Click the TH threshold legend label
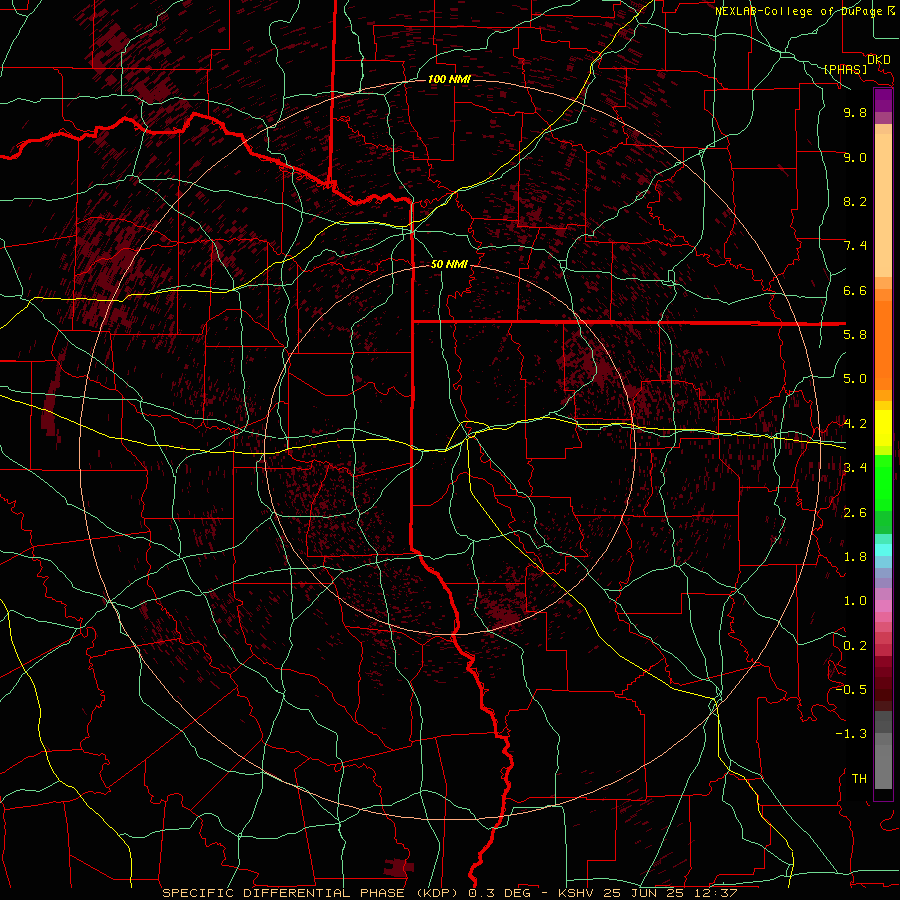900x900 pixels. point(859,779)
